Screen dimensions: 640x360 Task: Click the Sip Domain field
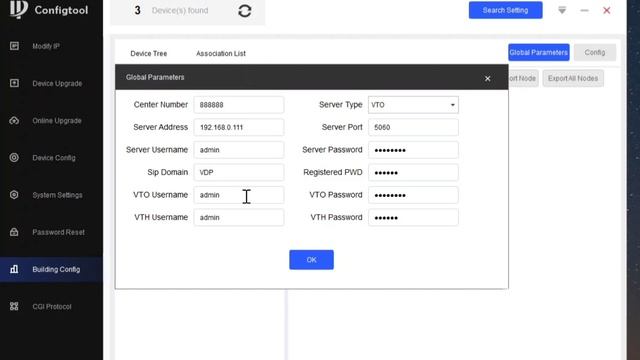(x=239, y=172)
